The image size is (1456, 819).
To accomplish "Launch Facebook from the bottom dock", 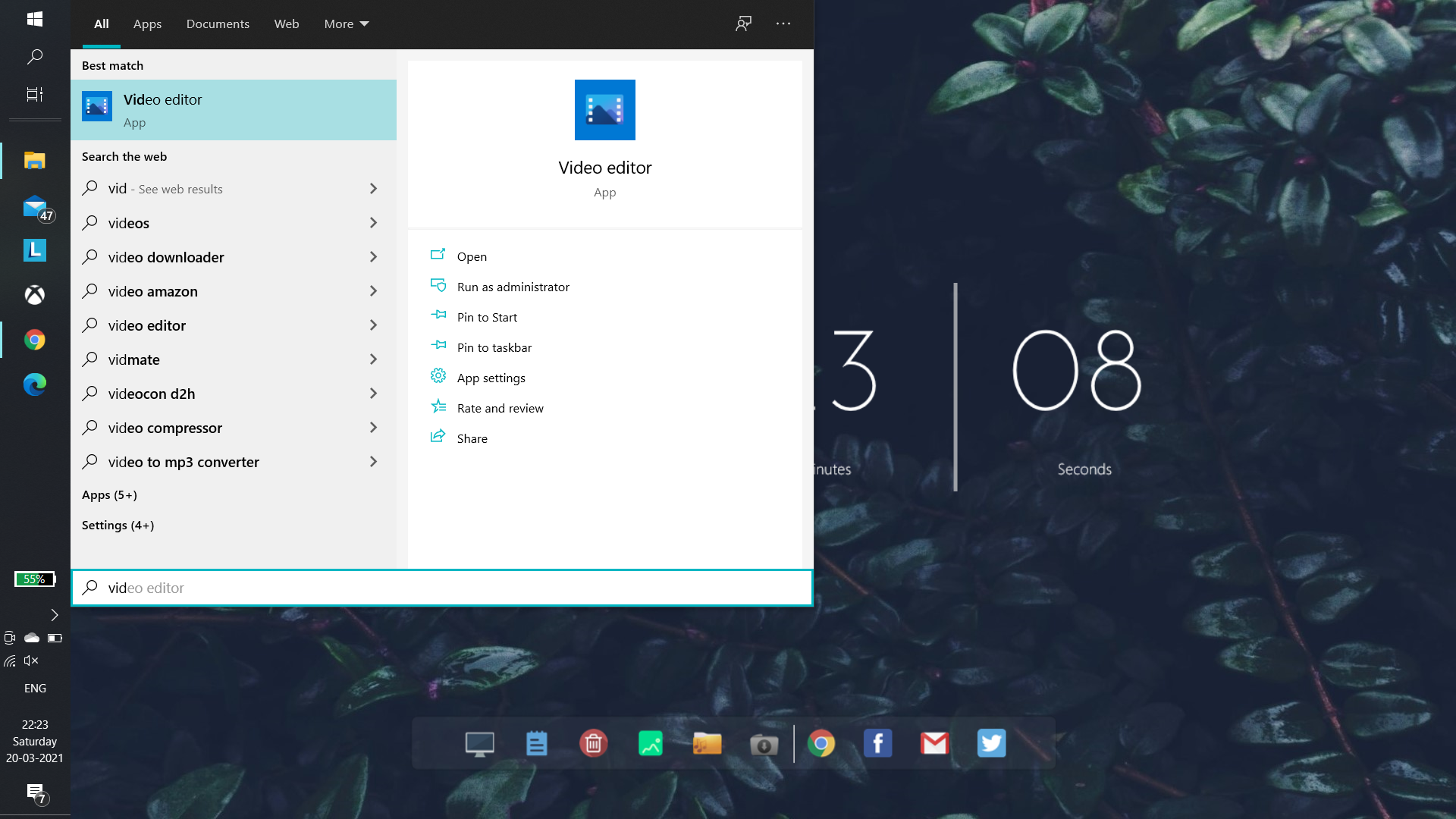I will (x=877, y=743).
